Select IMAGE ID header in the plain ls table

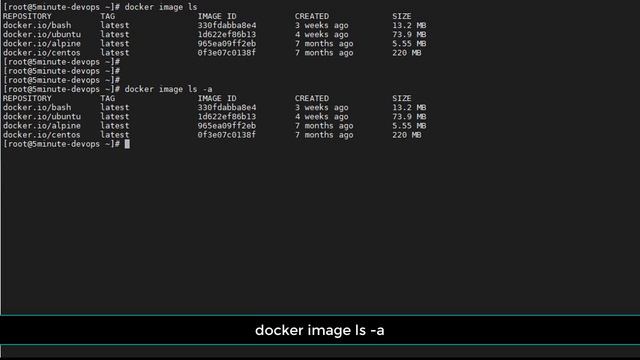(217, 16)
